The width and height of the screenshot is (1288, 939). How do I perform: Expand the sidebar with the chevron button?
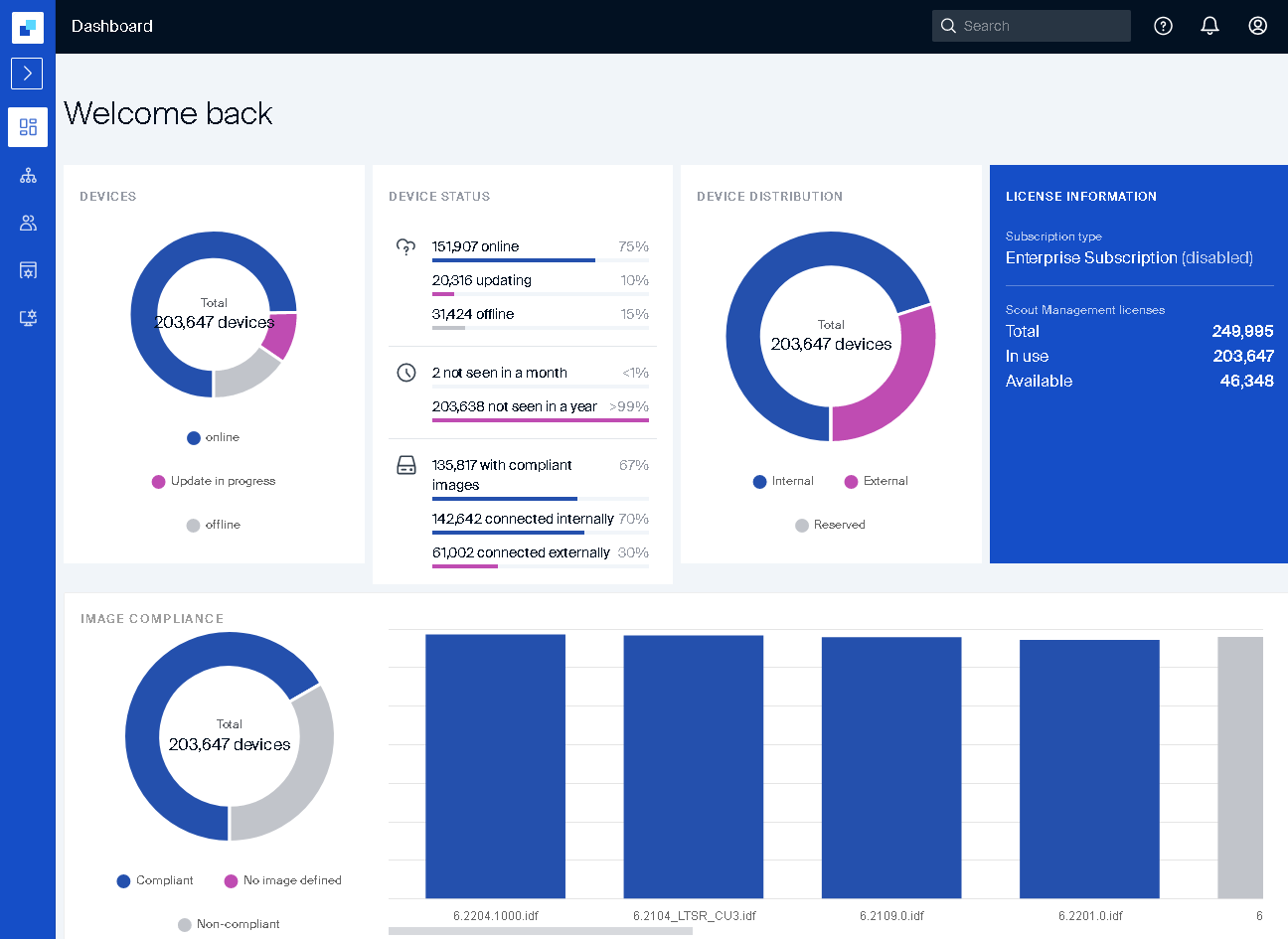[27, 74]
